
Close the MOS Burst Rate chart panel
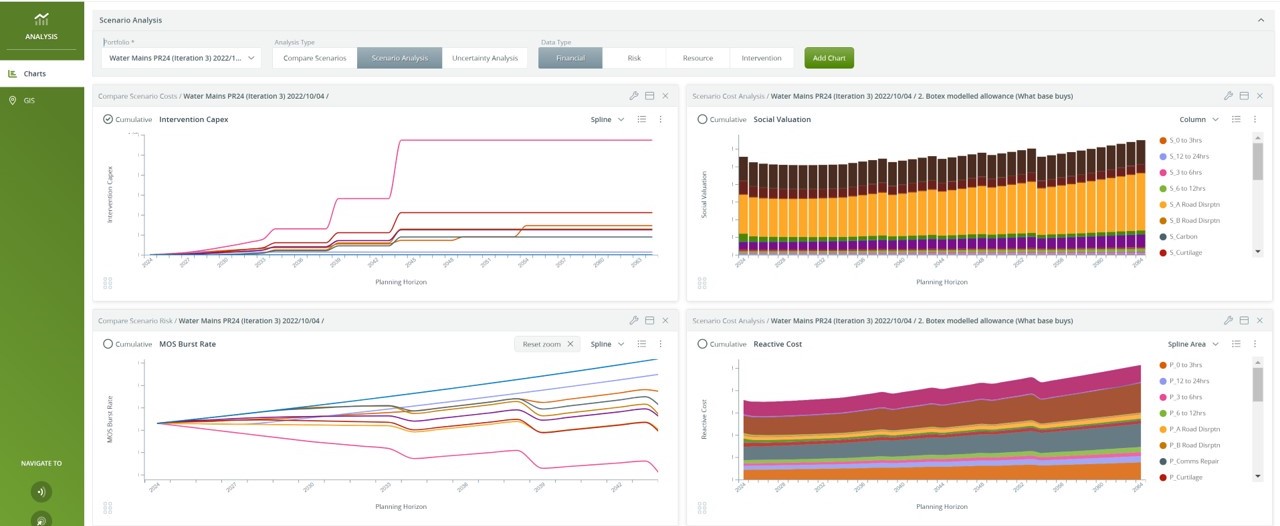[665, 321]
